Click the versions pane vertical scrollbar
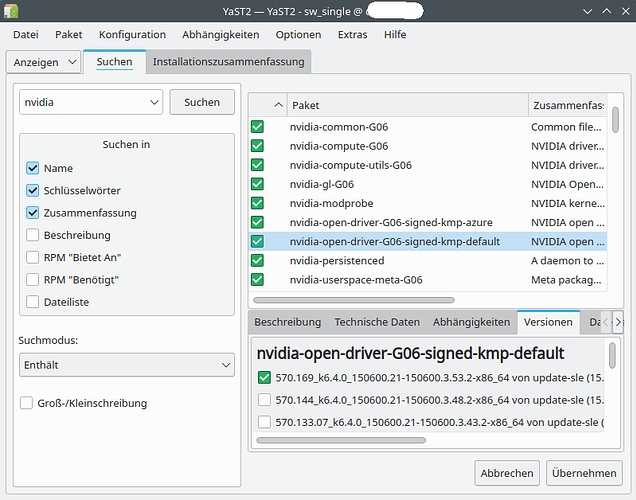636x500 pixels. coord(612,355)
